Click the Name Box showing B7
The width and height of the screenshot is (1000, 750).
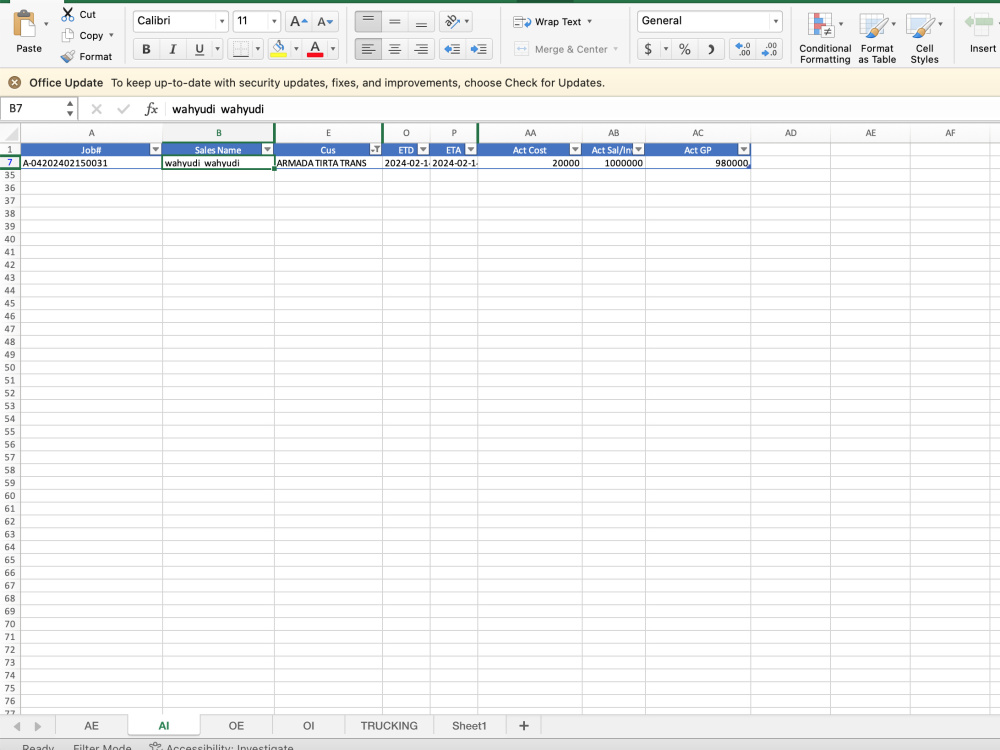tap(33, 109)
